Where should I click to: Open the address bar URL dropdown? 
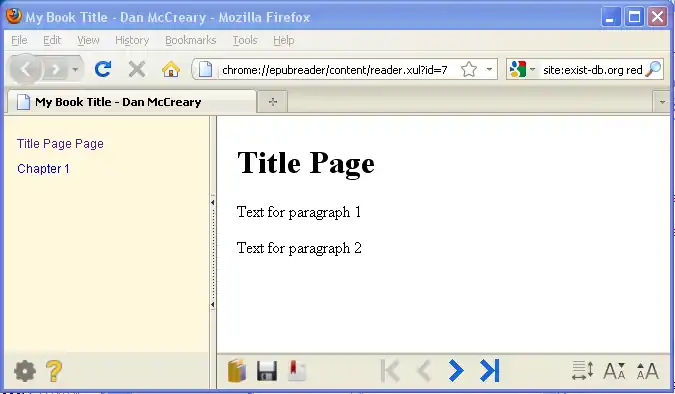[489, 69]
